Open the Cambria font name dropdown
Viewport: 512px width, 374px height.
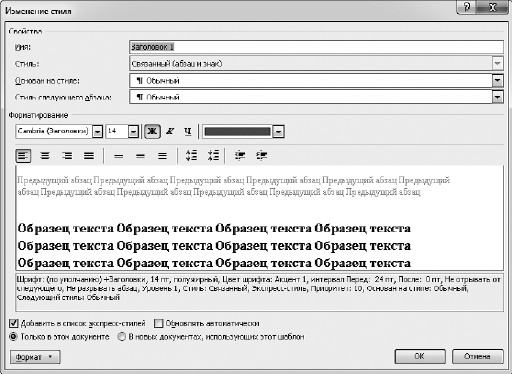pyautogui.click(x=97, y=131)
